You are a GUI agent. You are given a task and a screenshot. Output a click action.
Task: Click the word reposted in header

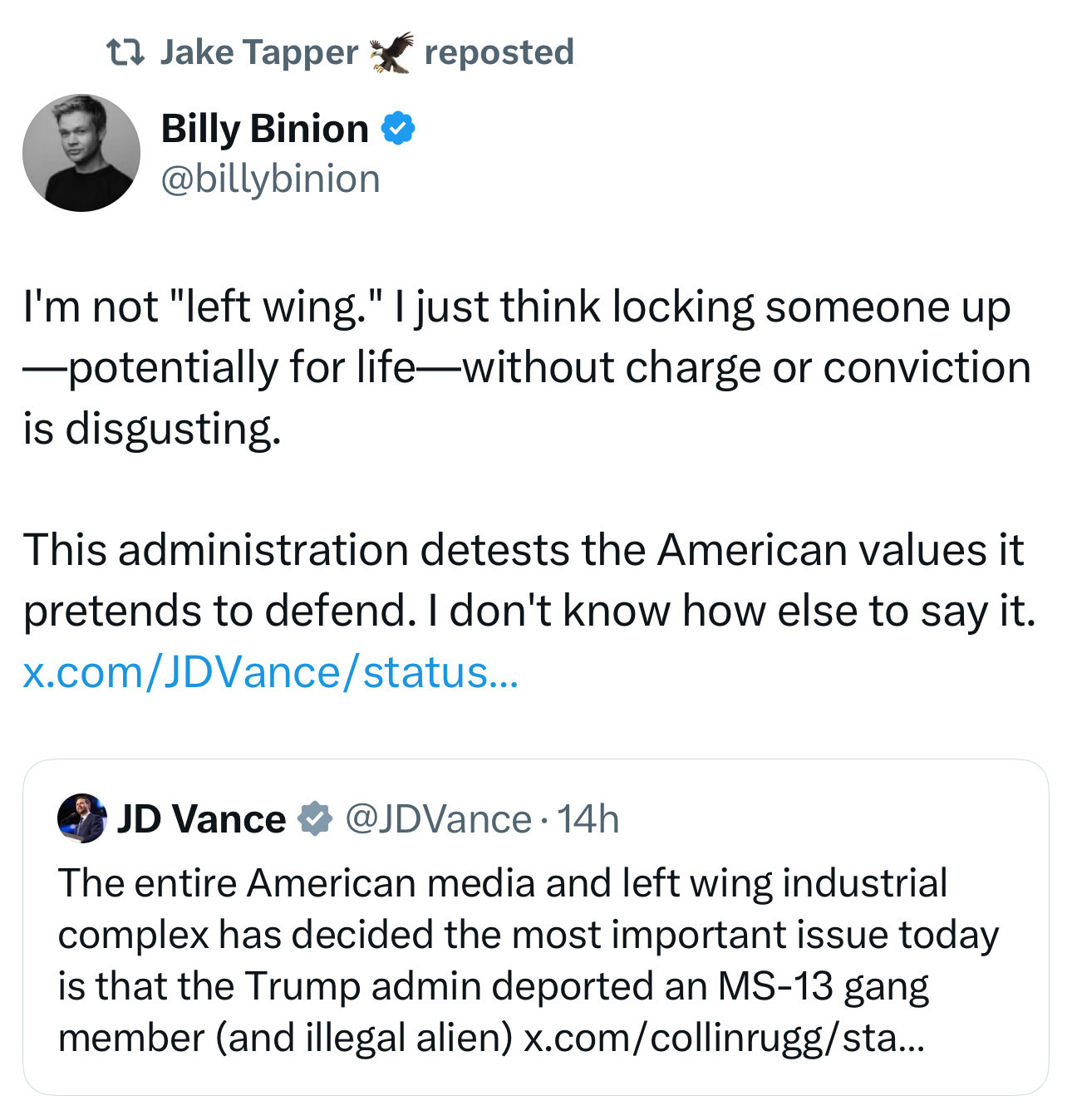click(x=499, y=52)
